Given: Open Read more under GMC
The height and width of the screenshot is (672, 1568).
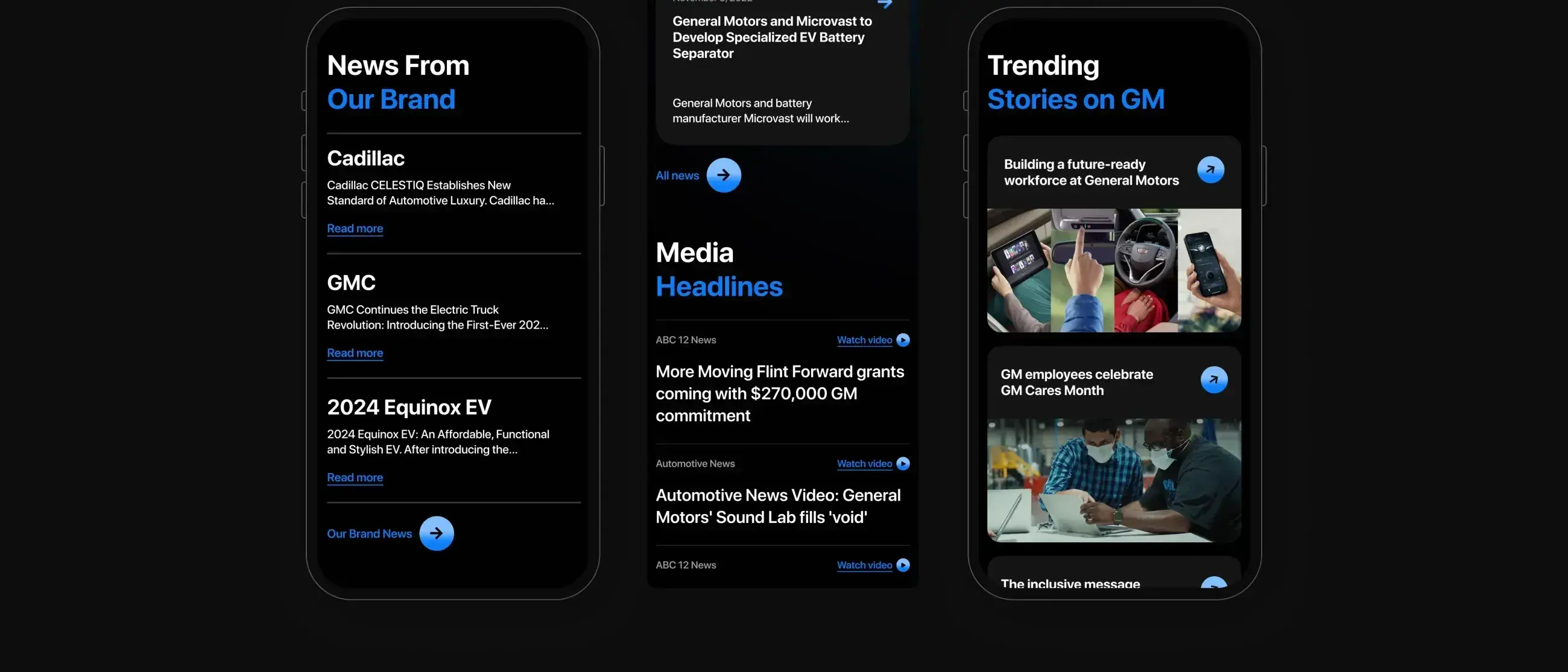Looking at the screenshot, I should pyautogui.click(x=355, y=353).
